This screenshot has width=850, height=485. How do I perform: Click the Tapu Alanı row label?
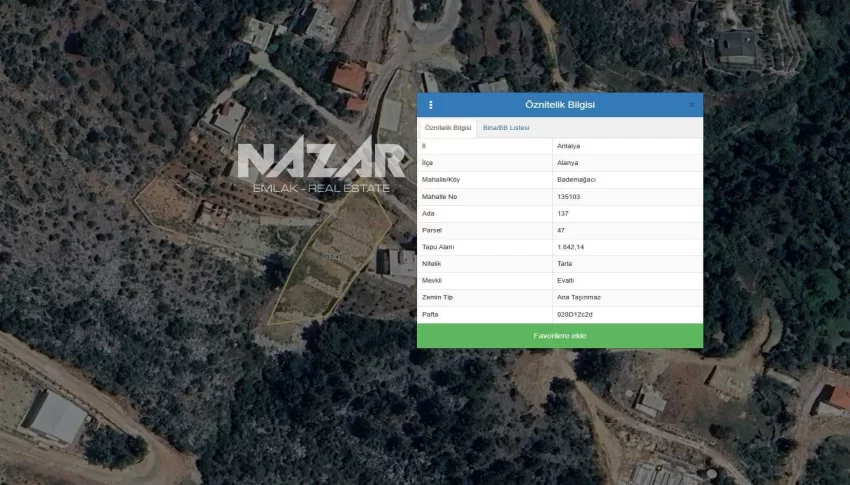tap(438, 247)
